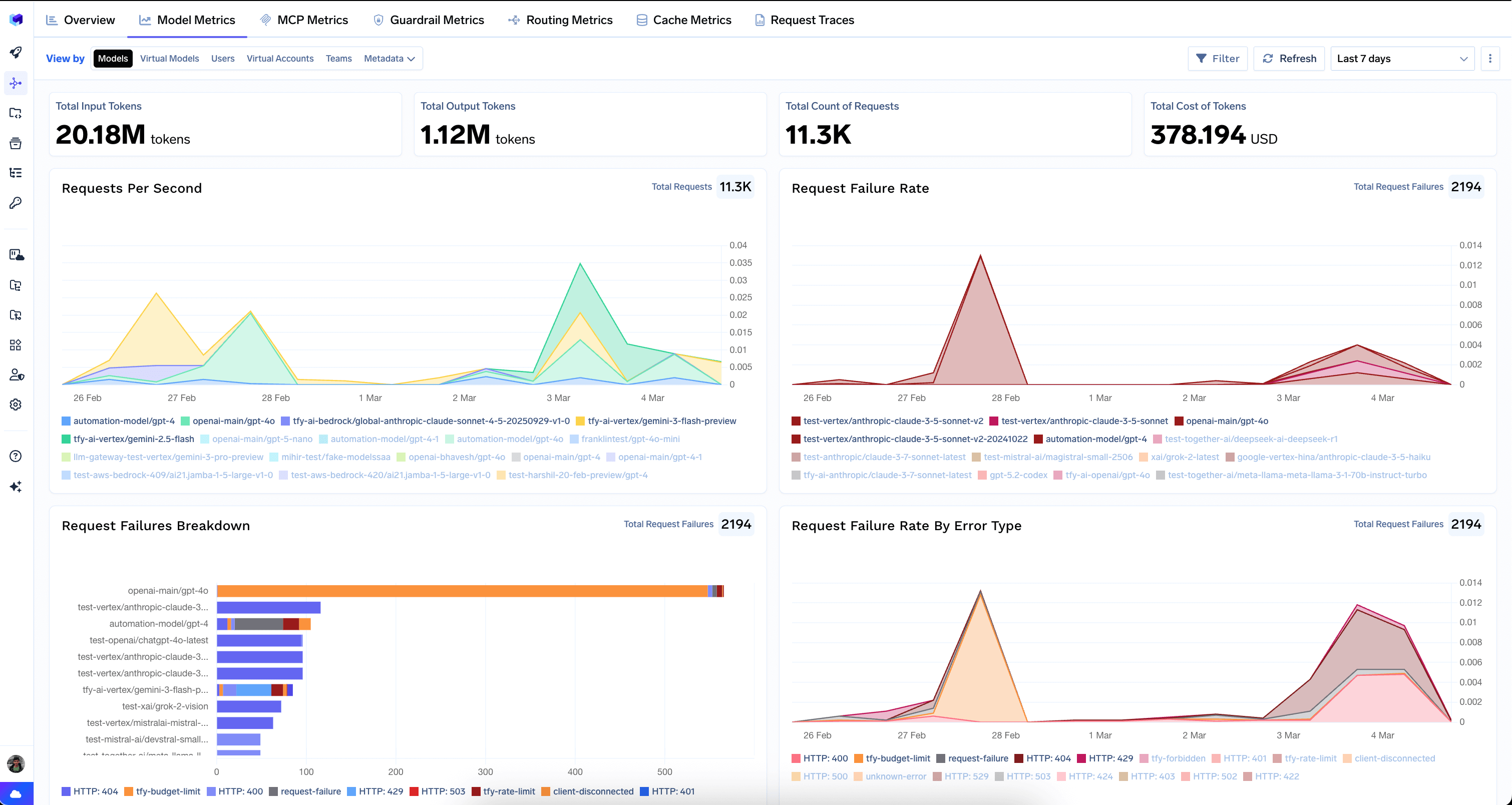1512x805 pixels.
Task: Click the sparkles AI assistant icon
Action: pos(16,486)
